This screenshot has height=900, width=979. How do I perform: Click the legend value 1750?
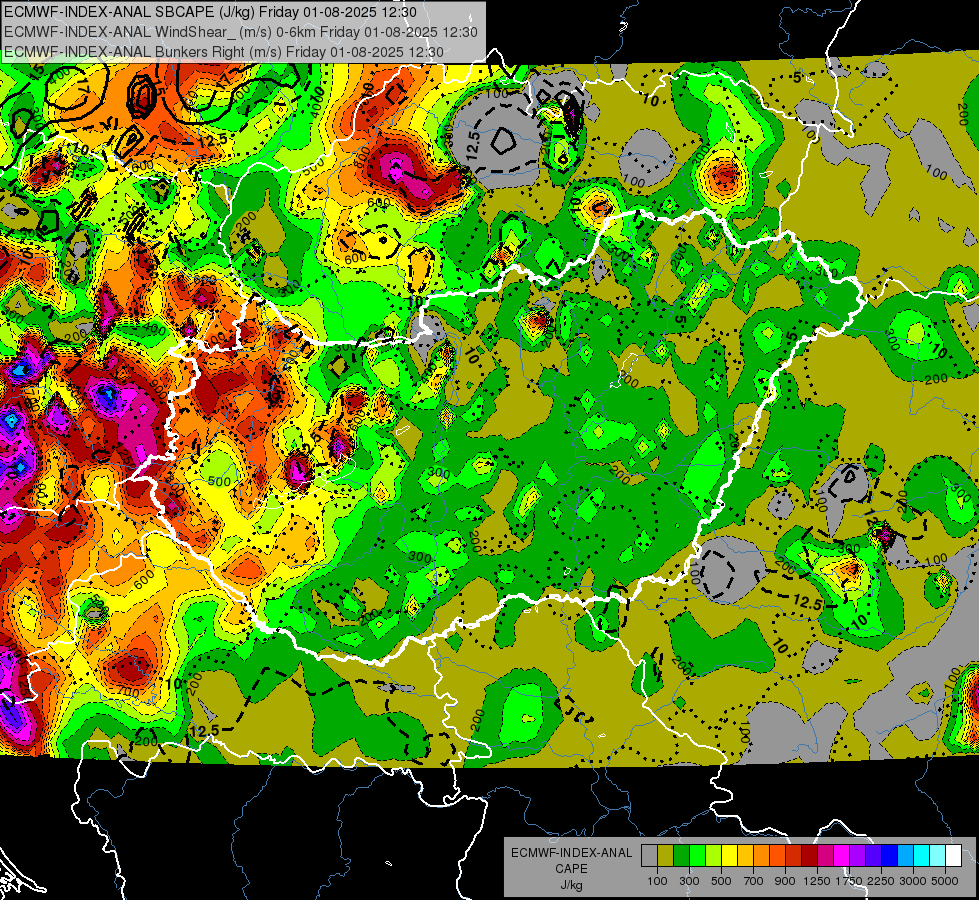(850, 881)
